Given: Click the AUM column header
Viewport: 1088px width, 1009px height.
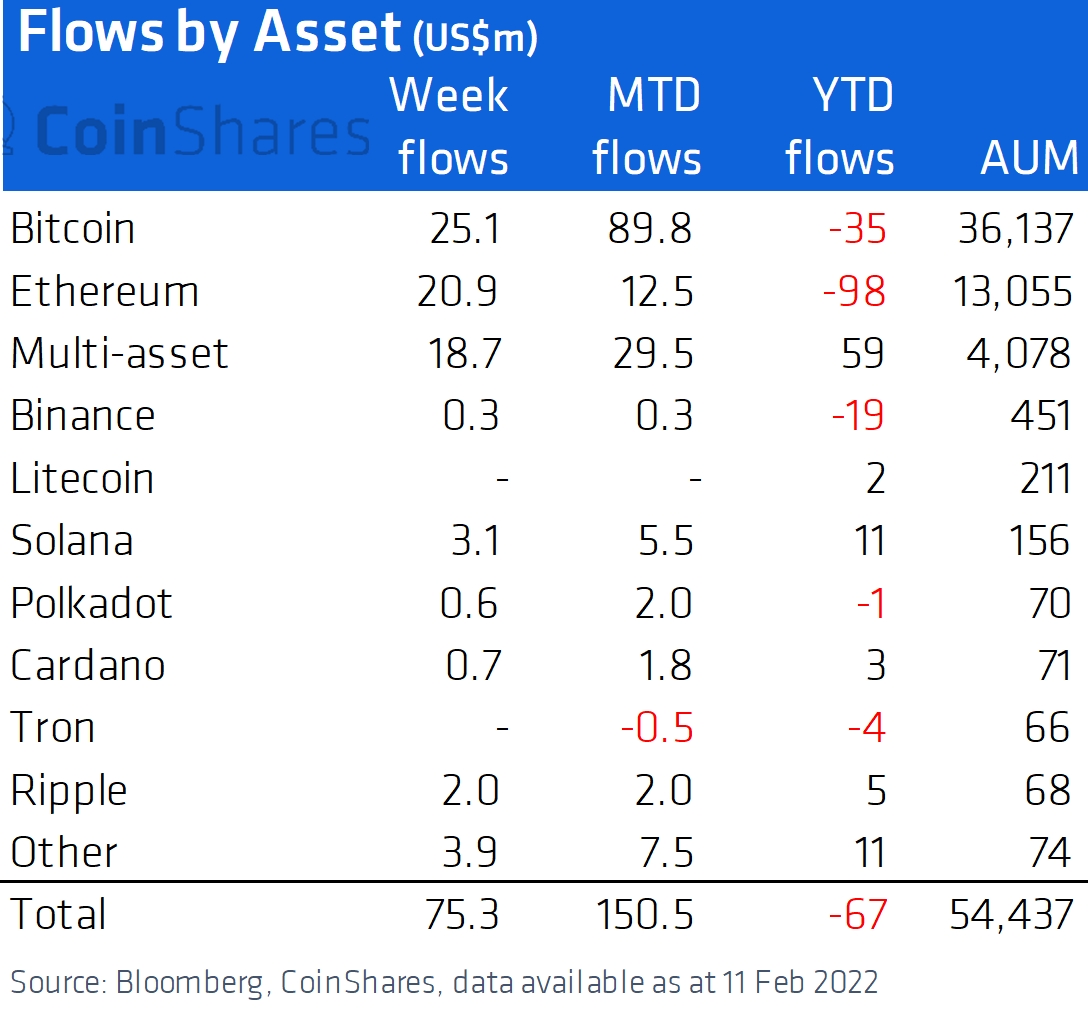Looking at the screenshot, I should pos(1030,158).
